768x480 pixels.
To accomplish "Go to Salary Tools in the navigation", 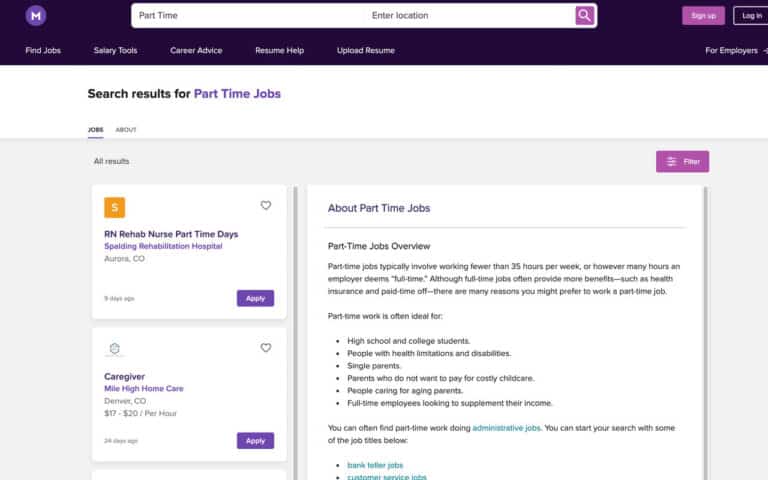I will (x=115, y=50).
